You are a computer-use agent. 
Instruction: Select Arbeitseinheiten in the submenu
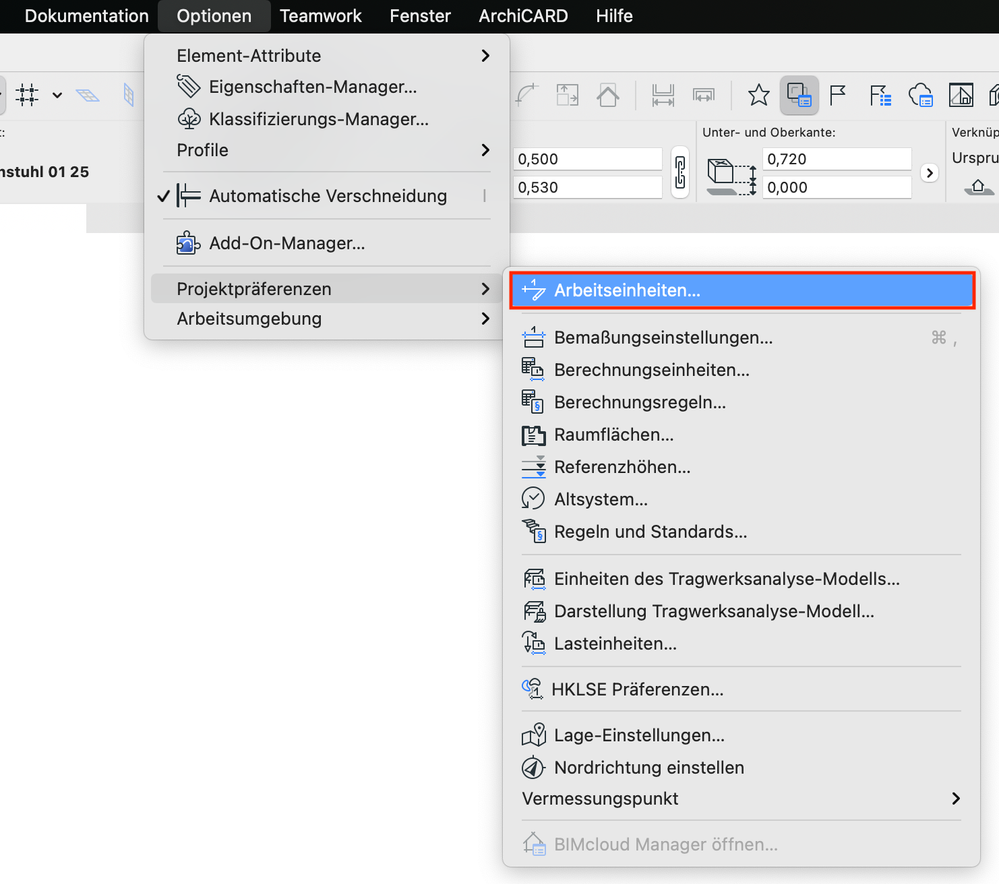pyautogui.click(x=742, y=291)
